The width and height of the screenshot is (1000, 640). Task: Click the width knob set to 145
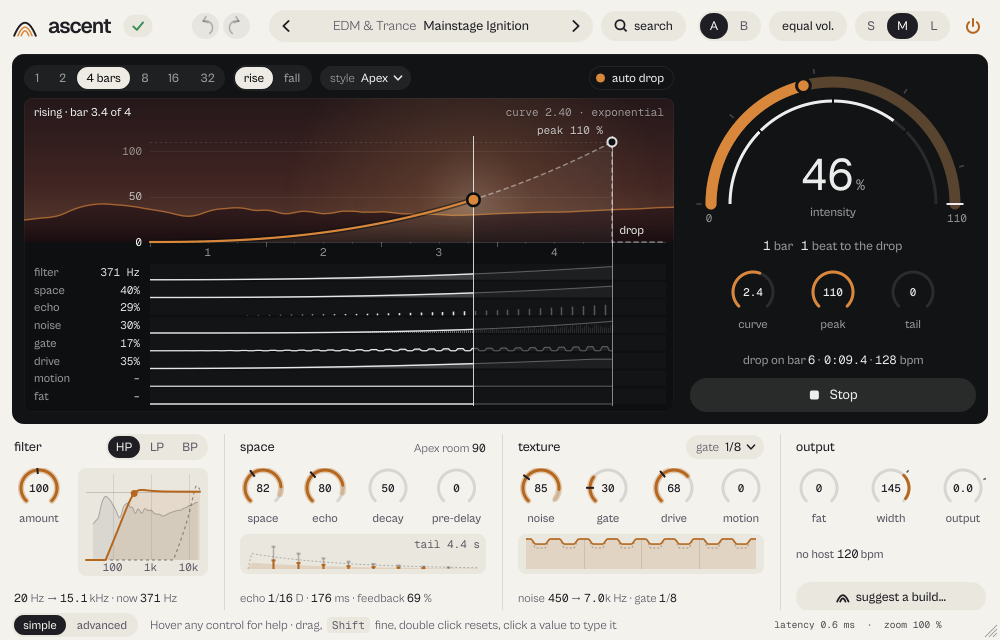(x=890, y=488)
